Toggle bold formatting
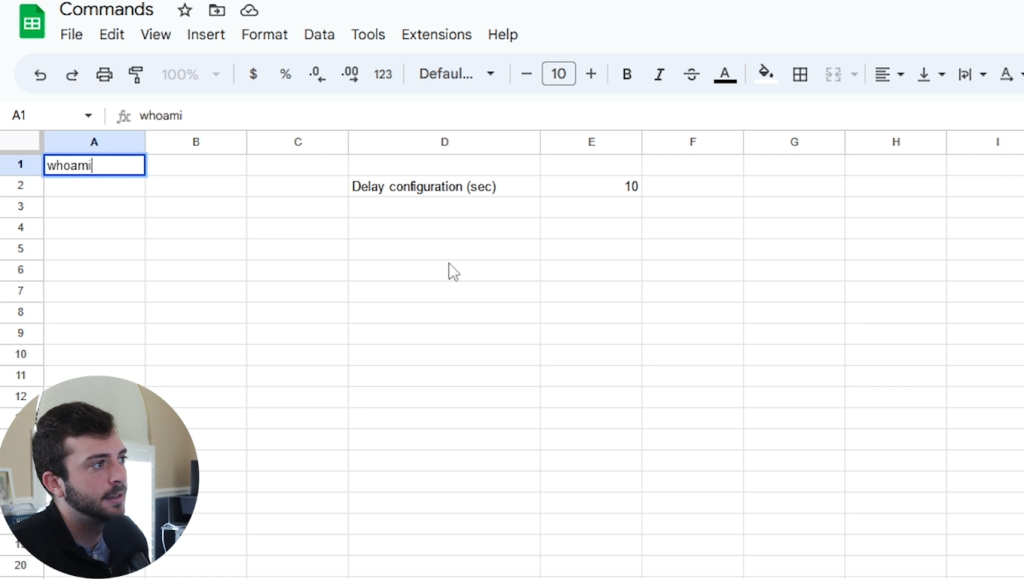Image resolution: width=1024 pixels, height=579 pixels. [x=627, y=74]
